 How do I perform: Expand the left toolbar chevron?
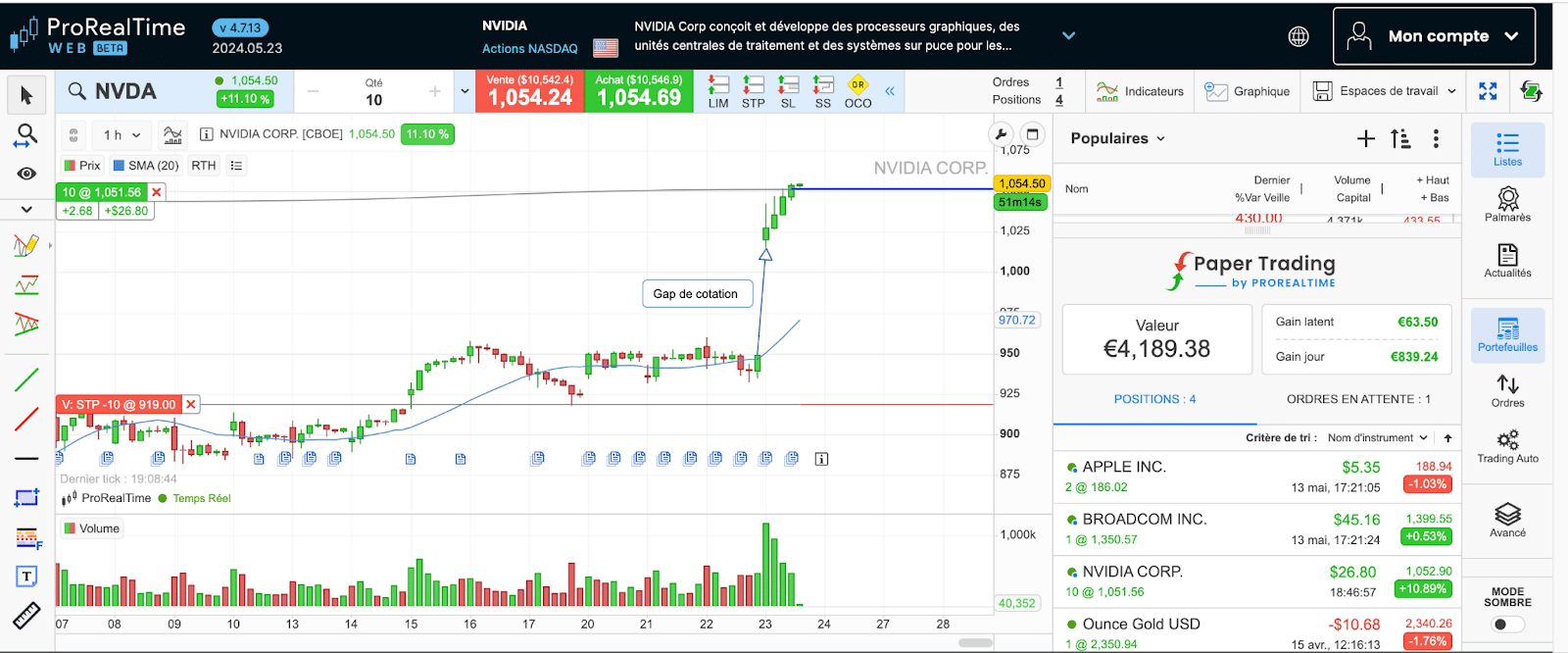tap(26, 209)
